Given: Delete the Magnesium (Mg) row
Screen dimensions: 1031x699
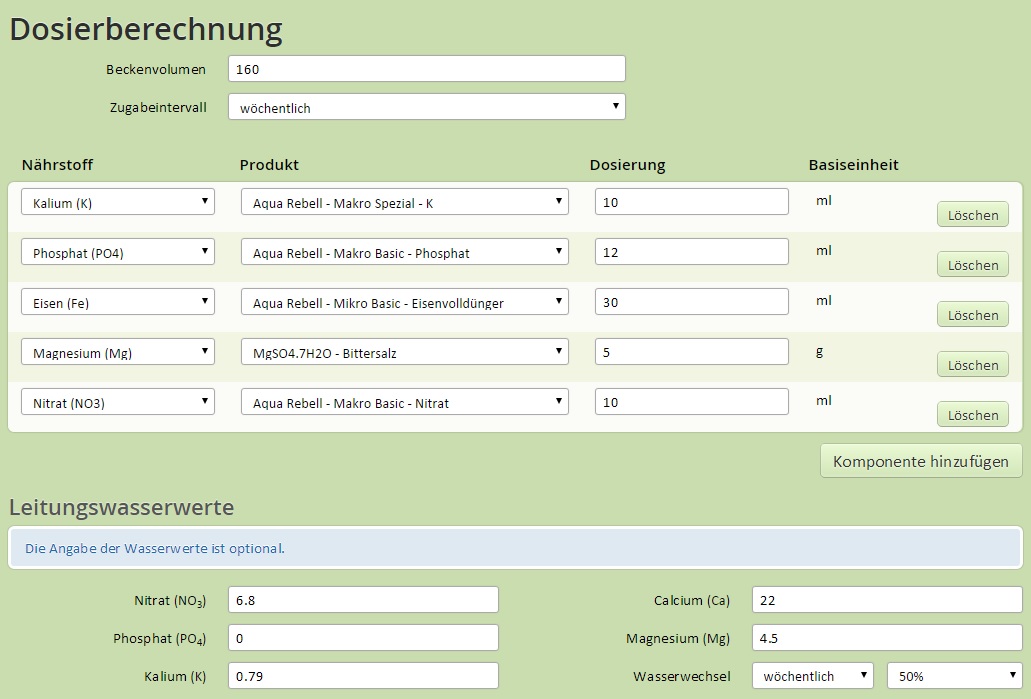Looking at the screenshot, I should coord(972,365).
